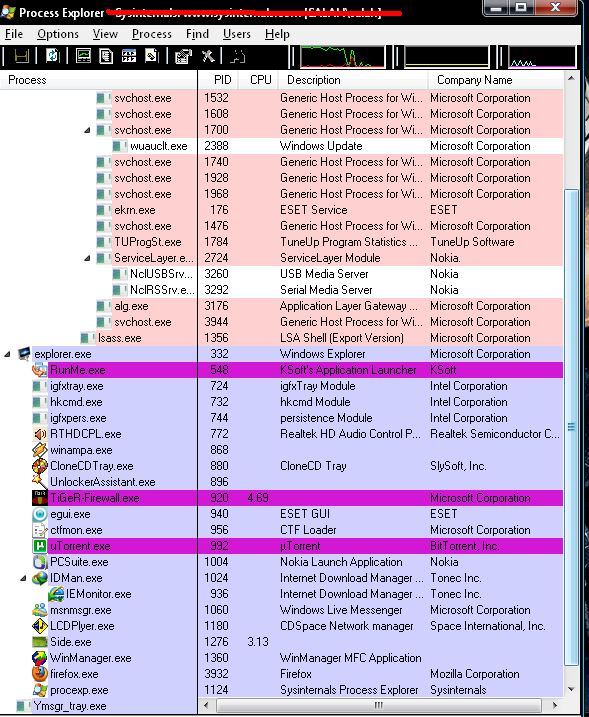Open the Options menu
This screenshot has height=717, width=589.
coord(58,34)
